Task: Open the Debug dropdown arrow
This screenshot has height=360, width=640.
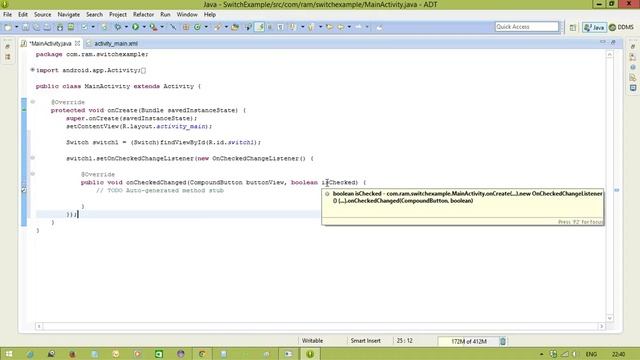Action: click(x=126, y=27)
